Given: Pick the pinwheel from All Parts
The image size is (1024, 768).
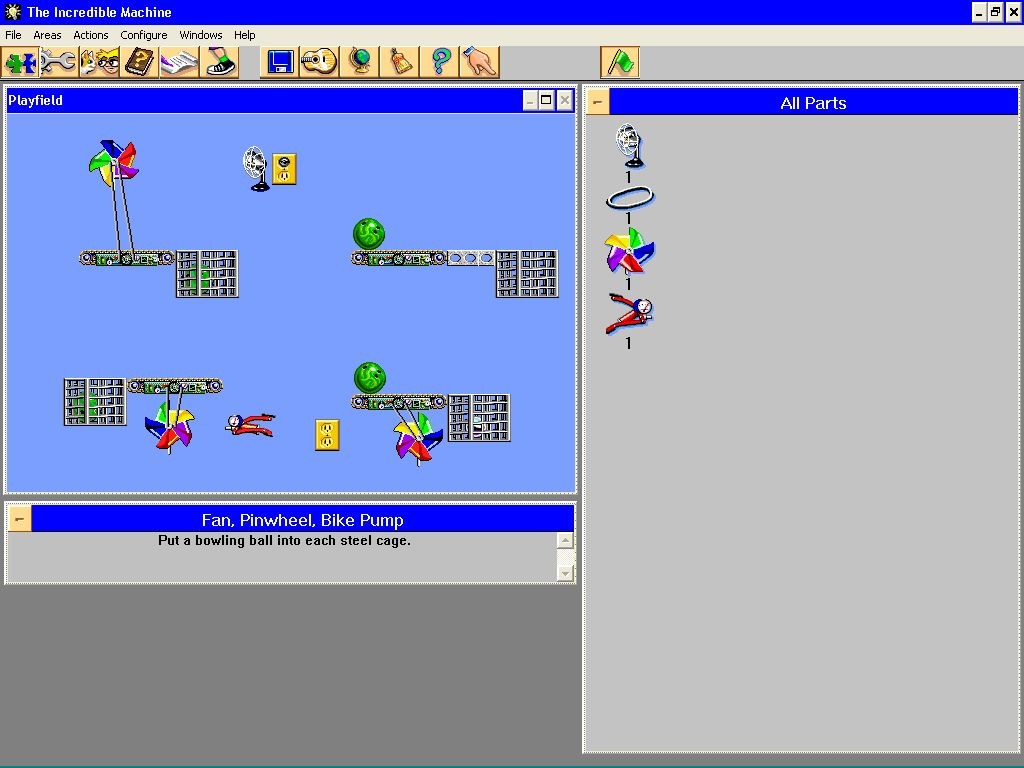Looking at the screenshot, I should 630,250.
